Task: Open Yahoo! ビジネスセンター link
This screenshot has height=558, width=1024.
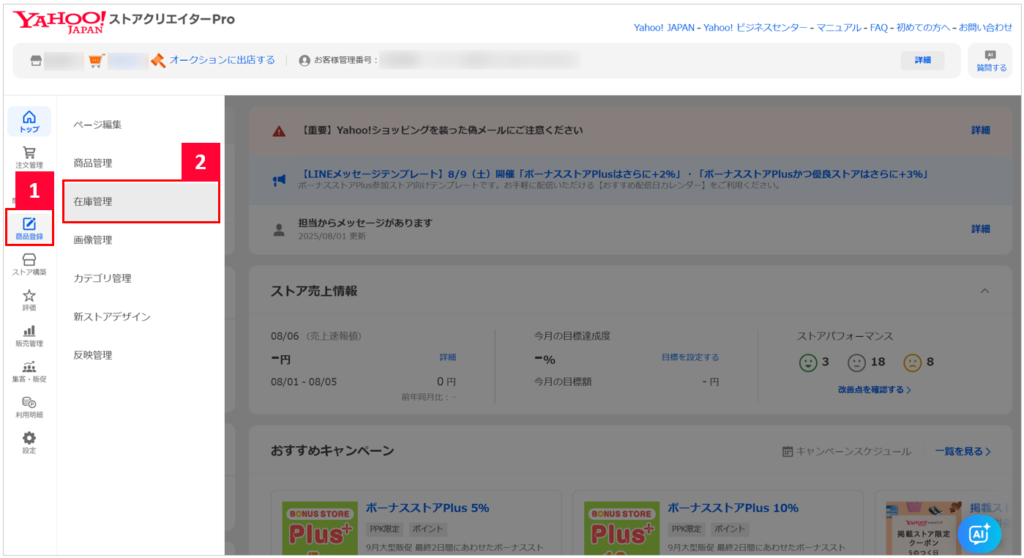Action: click(755, 27)
